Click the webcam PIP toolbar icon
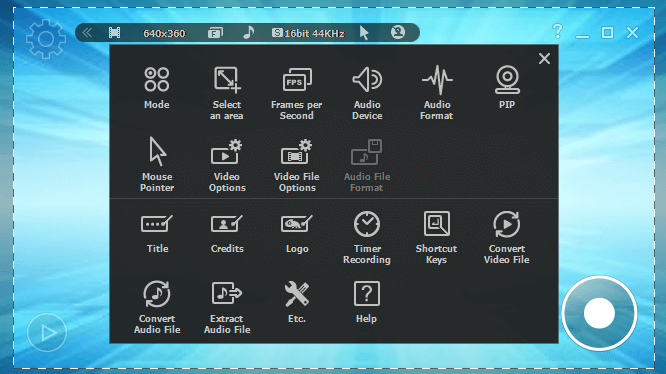Image resolution: width=666 pixels, height=374 pixels. tap(398, 32)
